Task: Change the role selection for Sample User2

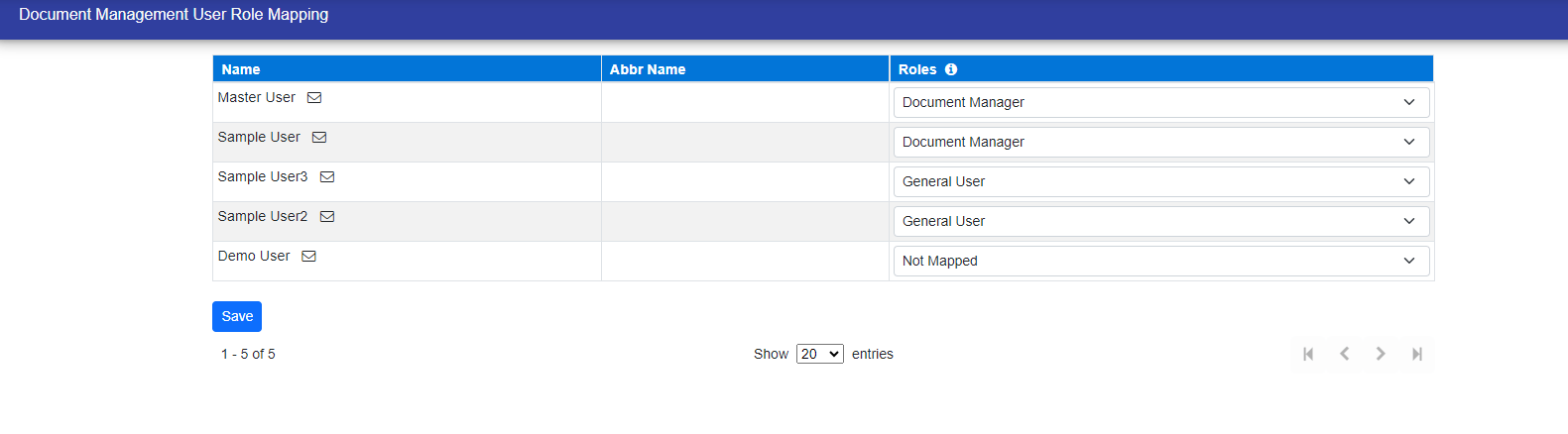Action: click(x=1160, y=221)
